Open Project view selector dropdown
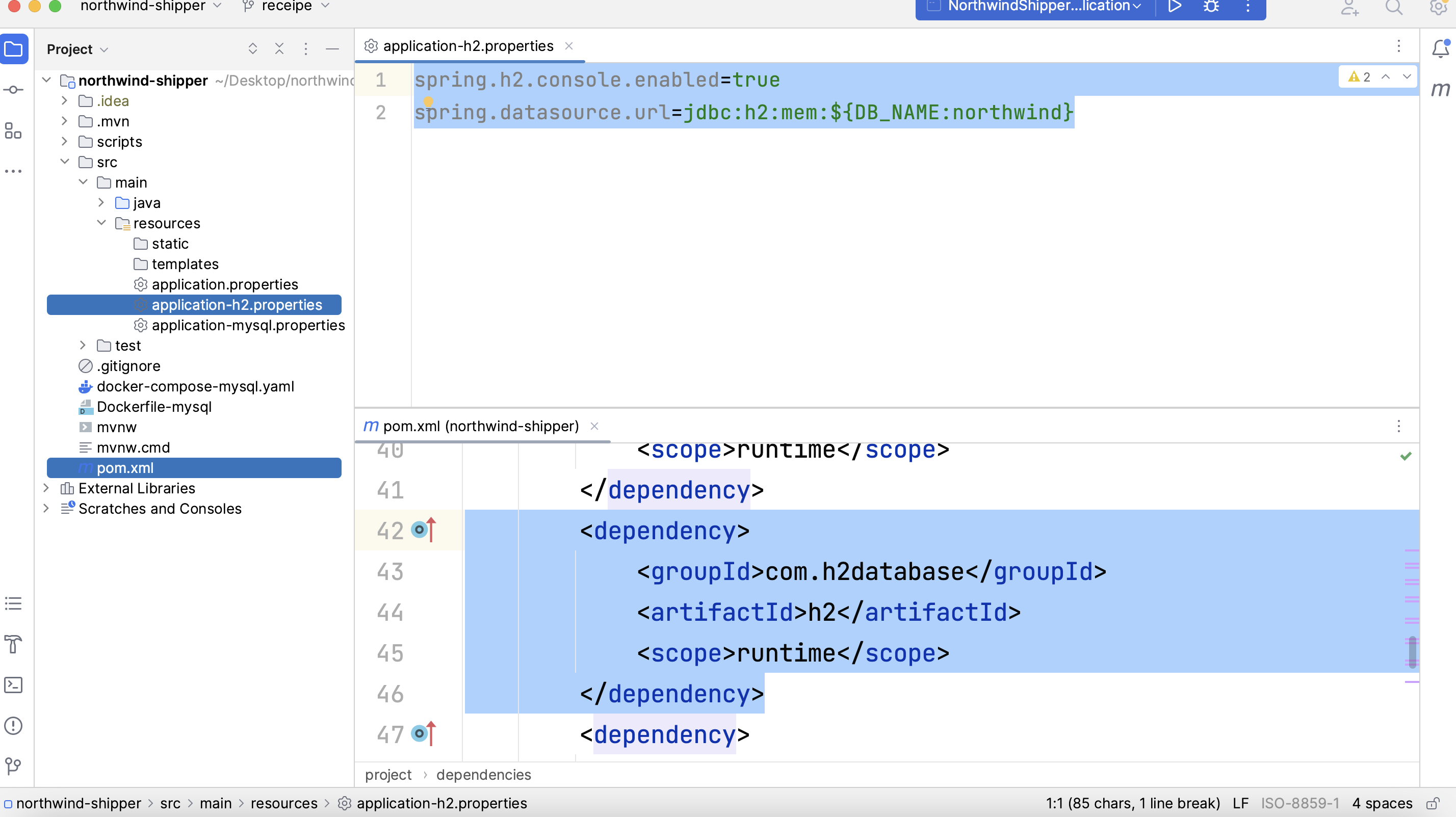This screenshot has height=817, width=1456. pyautogui.click(x=77, y=50)
